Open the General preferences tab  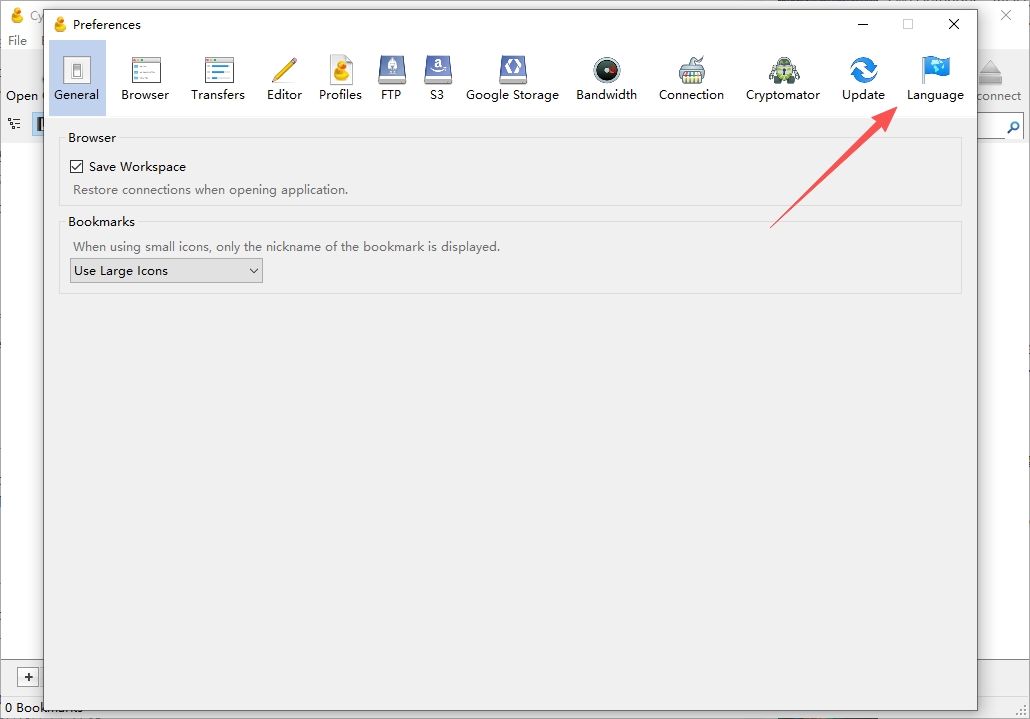click(x=77, y=78)
